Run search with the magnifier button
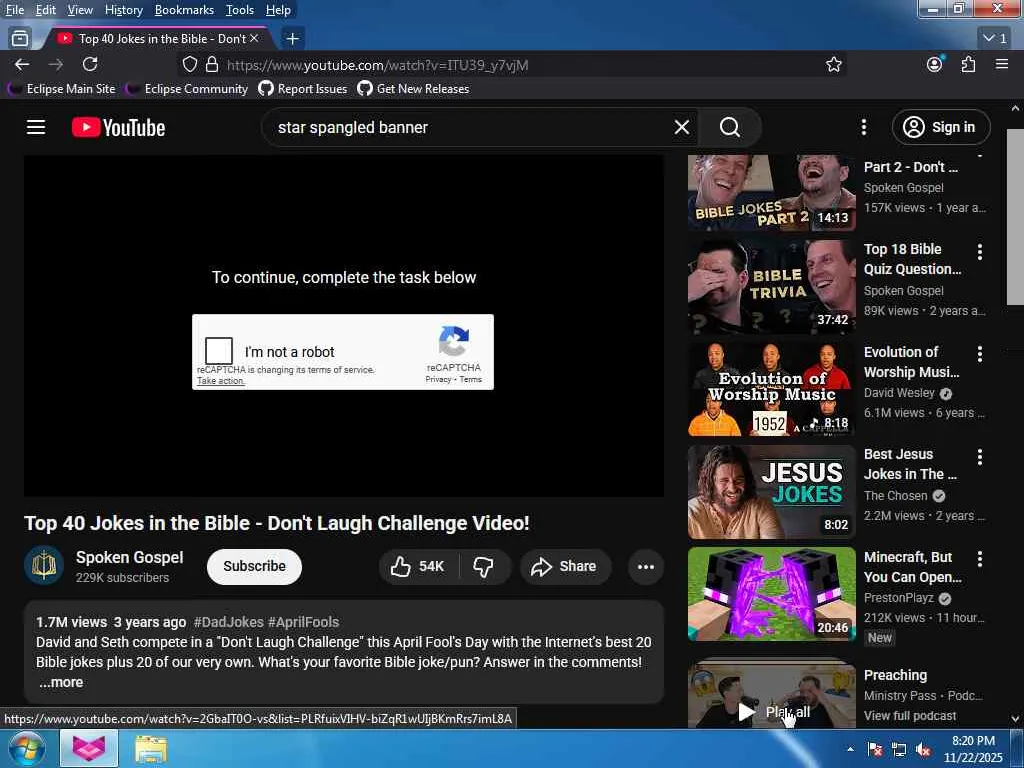 coord(729,127)
